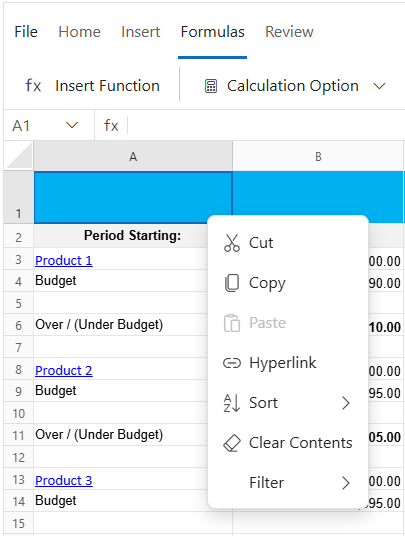Switch to the Review tab

(289, 32)
